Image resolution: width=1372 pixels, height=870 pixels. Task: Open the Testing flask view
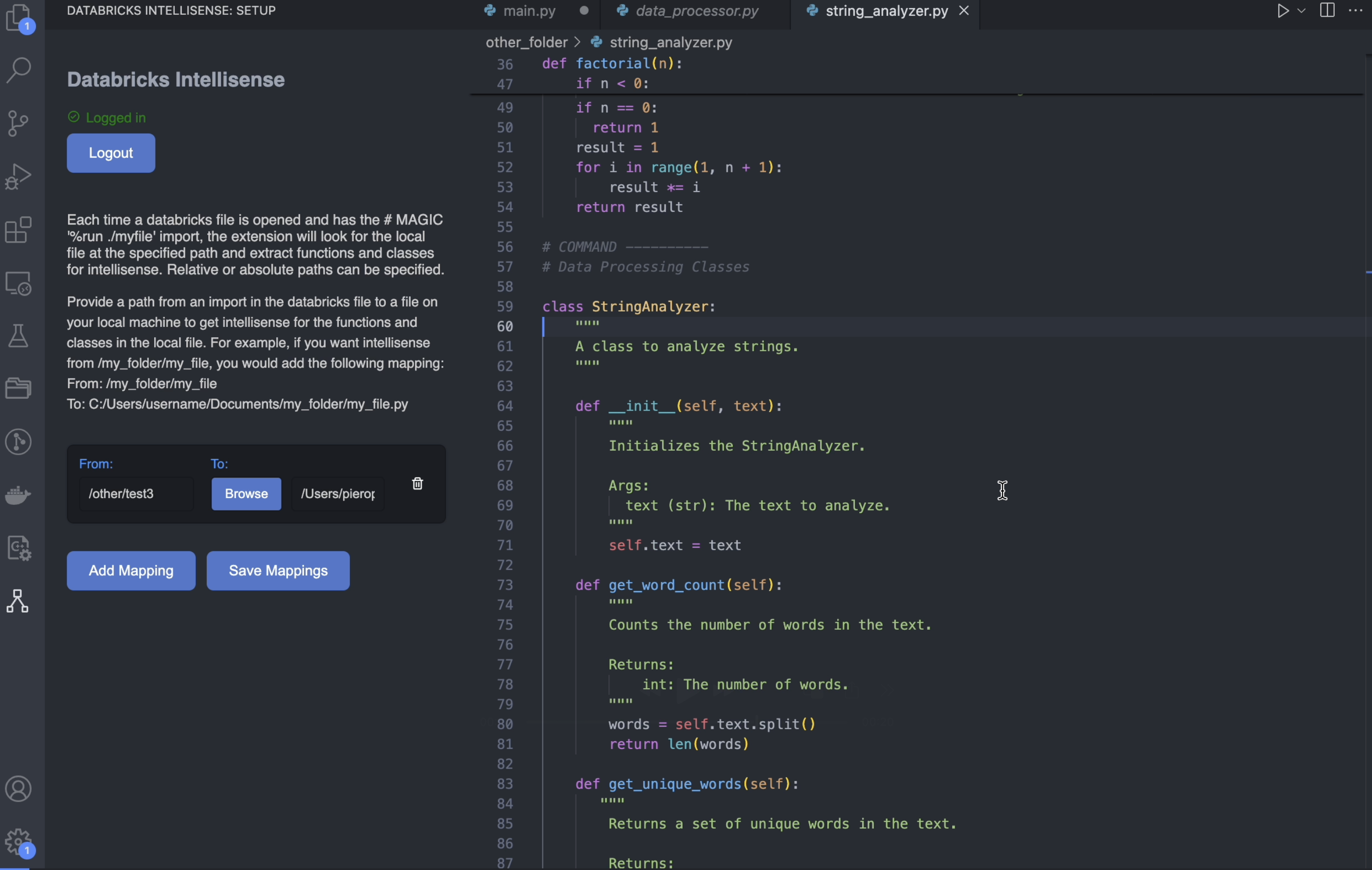pos(19,336)
